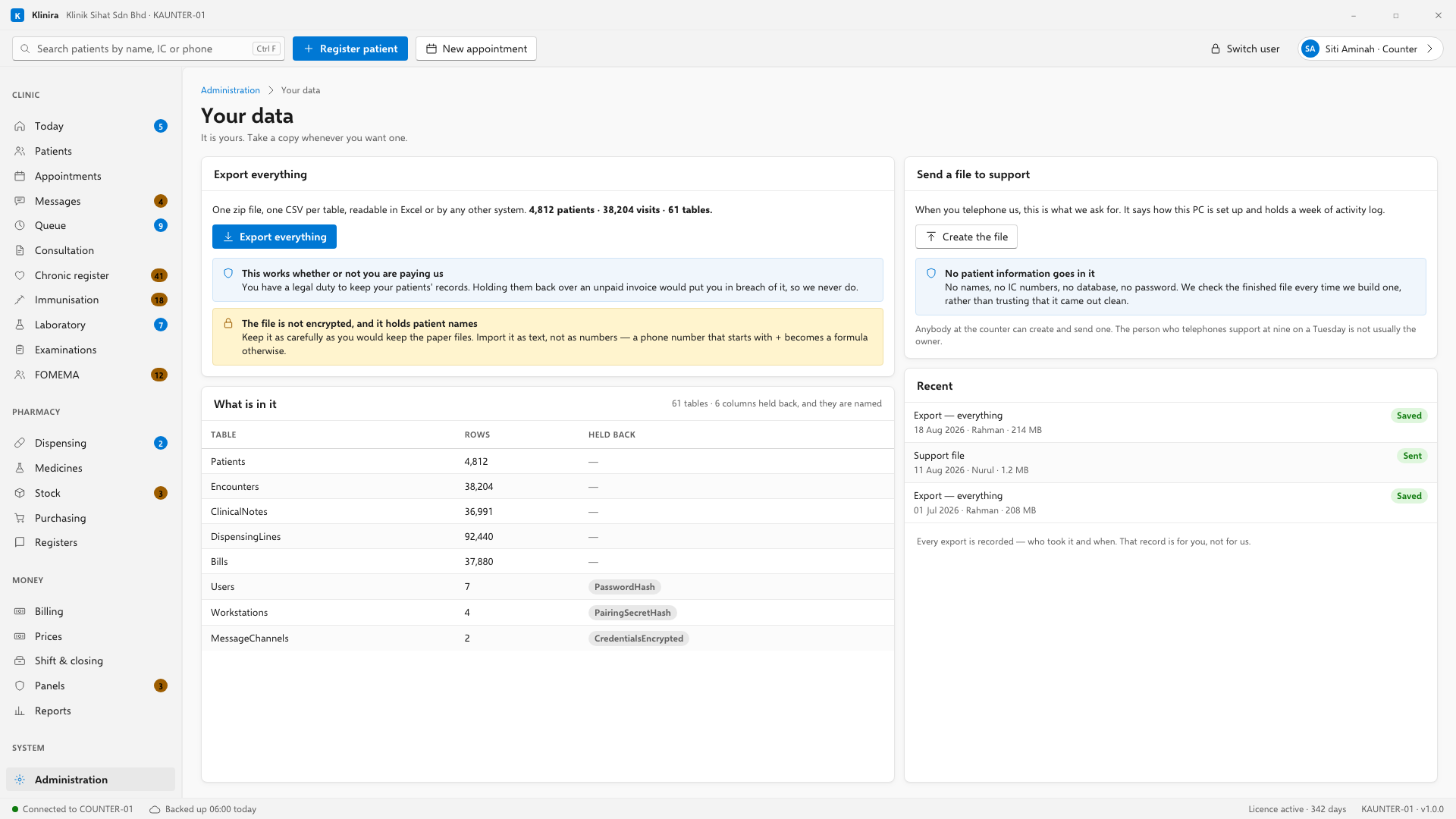Select the Messages sidebar item
This screenshot has width=1456, height=819.
[90, 201]
